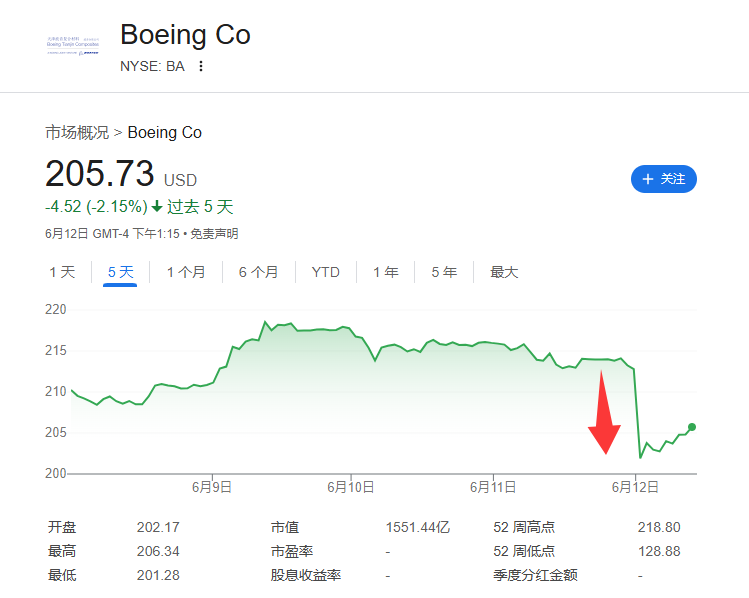This screenshot has width=749, height=598.
Task: Click the Boeing company logo thumbnail
Action: click(x=73, y=45)
